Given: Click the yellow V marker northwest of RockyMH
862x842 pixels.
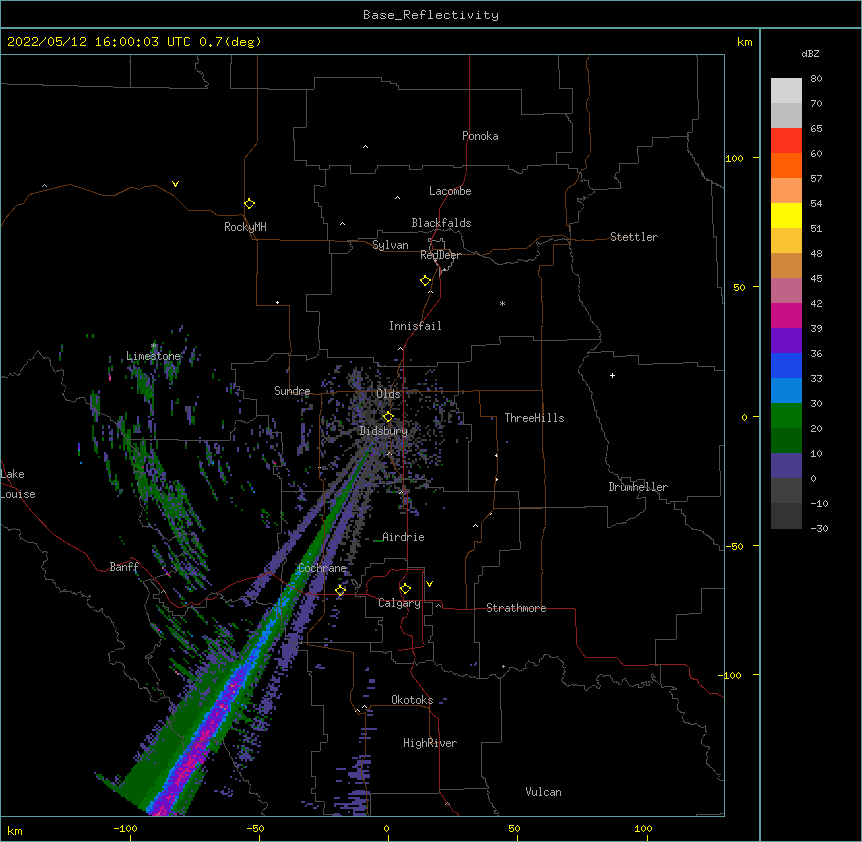Looking at the screenshot, I should point(175,184).
